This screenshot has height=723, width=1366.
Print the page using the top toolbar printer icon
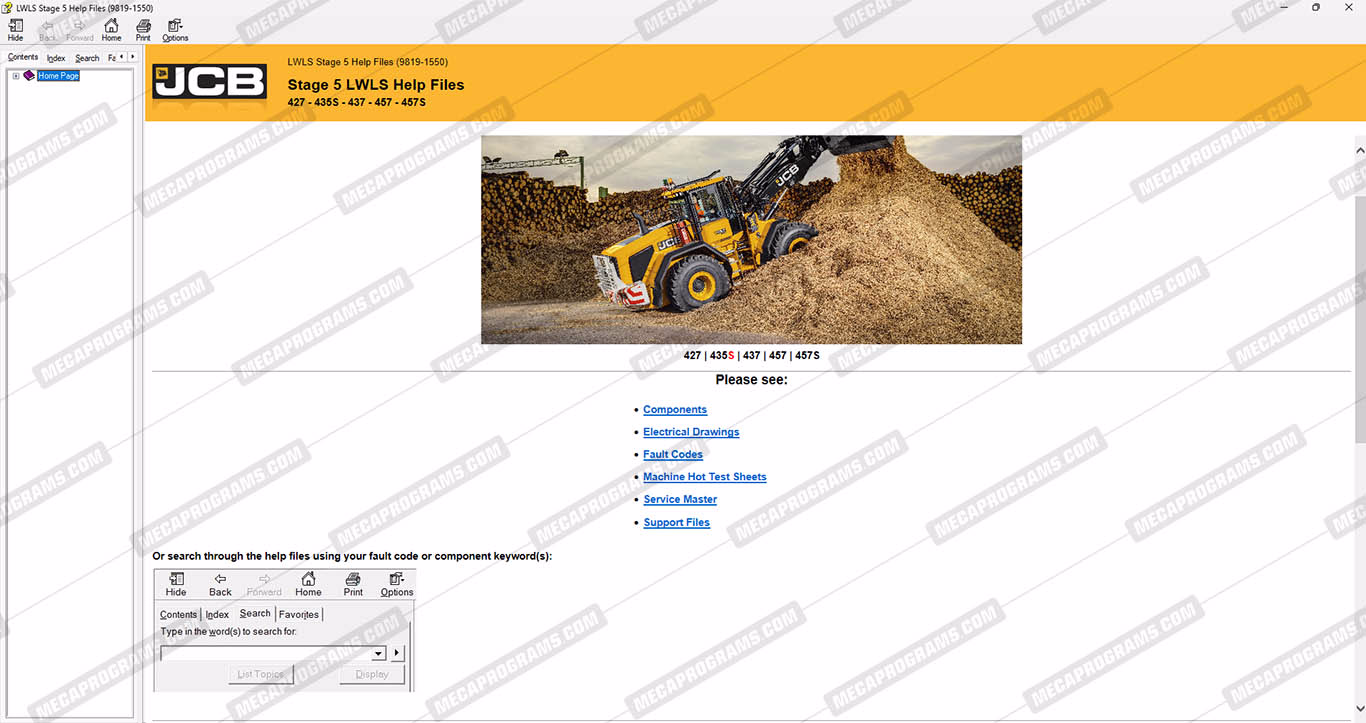143,29
